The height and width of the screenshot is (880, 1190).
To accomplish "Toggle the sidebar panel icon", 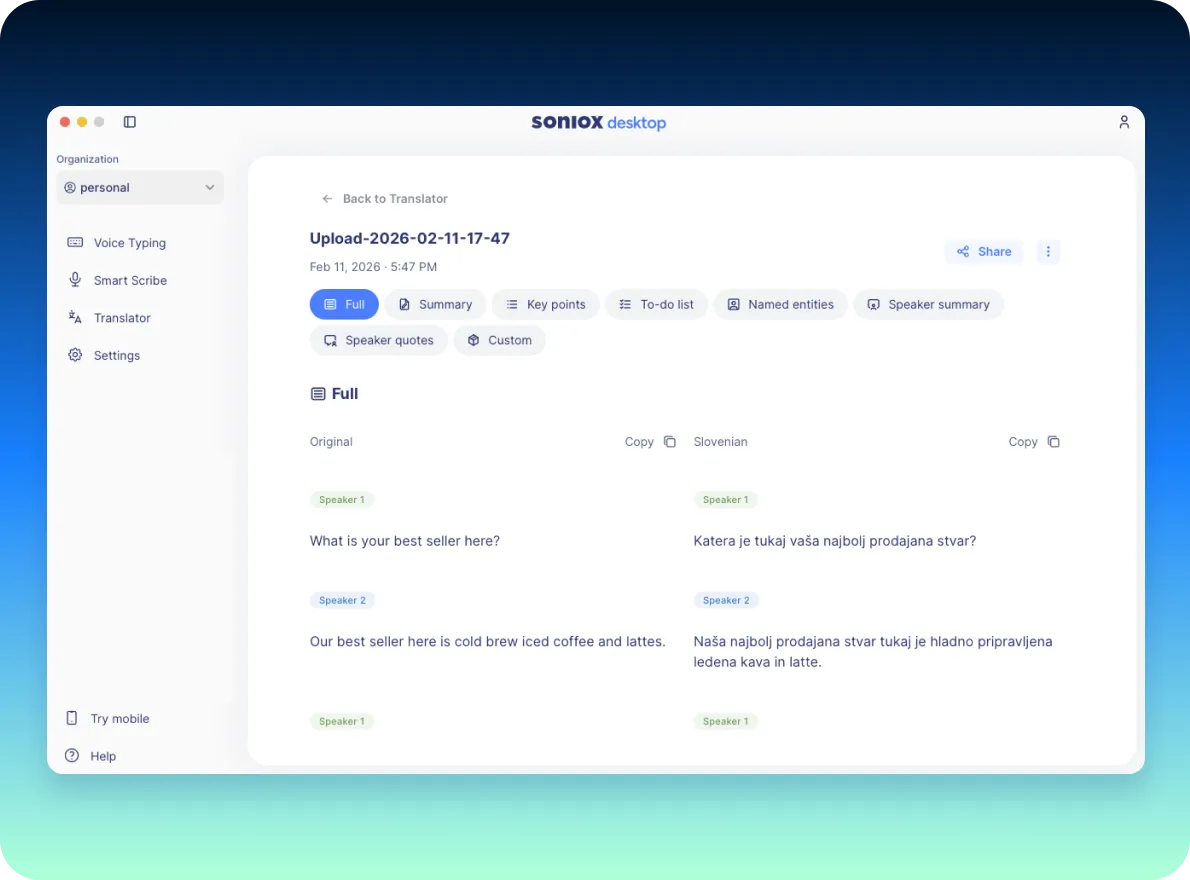I will (130, 122).
